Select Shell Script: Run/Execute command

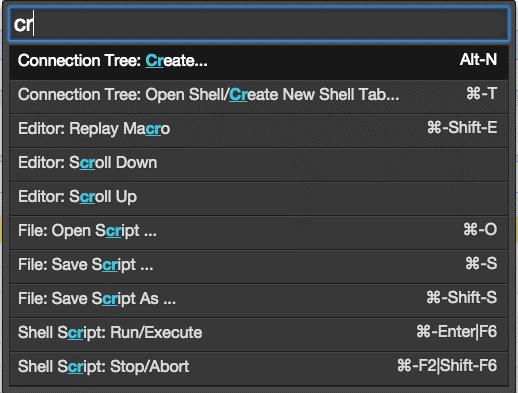(259, 334)
